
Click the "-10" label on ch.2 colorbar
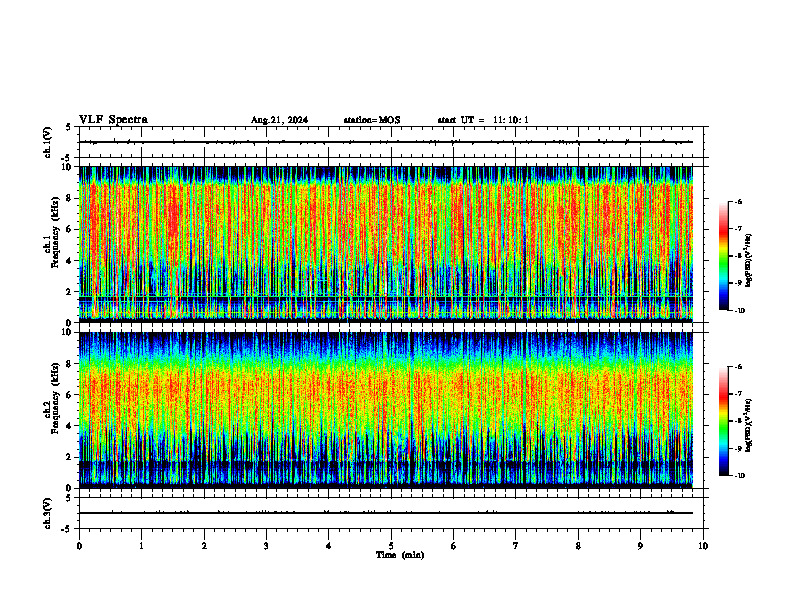(739, 476)
